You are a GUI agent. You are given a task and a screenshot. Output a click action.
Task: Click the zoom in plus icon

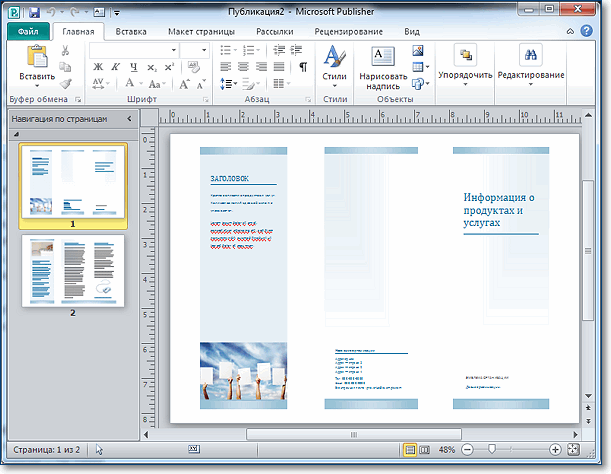tap(555, 450)
